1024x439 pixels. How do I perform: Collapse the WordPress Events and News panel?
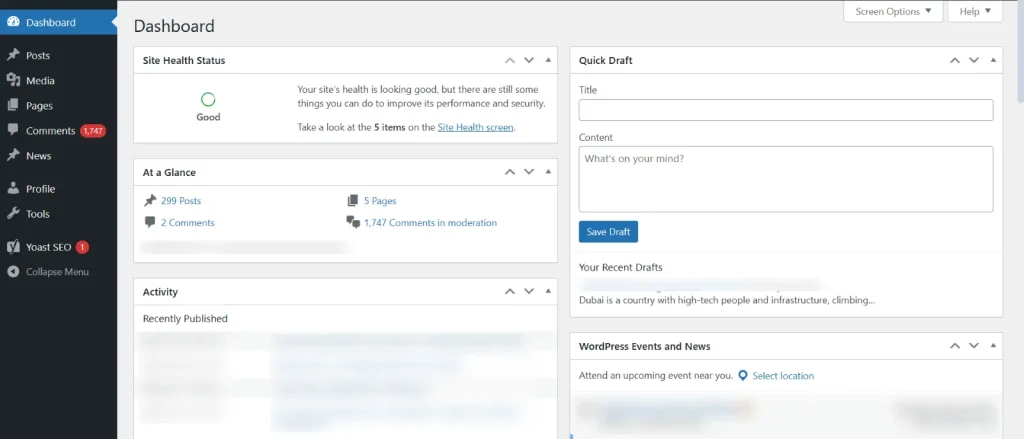(993, 346)
